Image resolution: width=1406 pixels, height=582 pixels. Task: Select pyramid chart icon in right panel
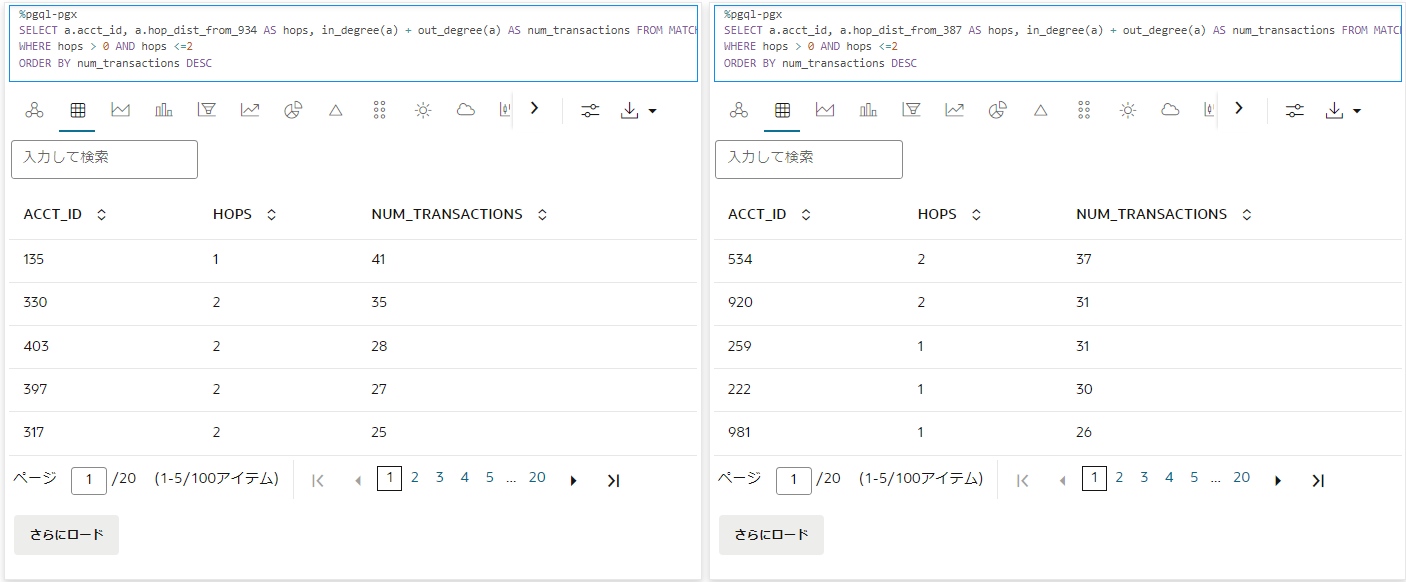point(1040,110)
